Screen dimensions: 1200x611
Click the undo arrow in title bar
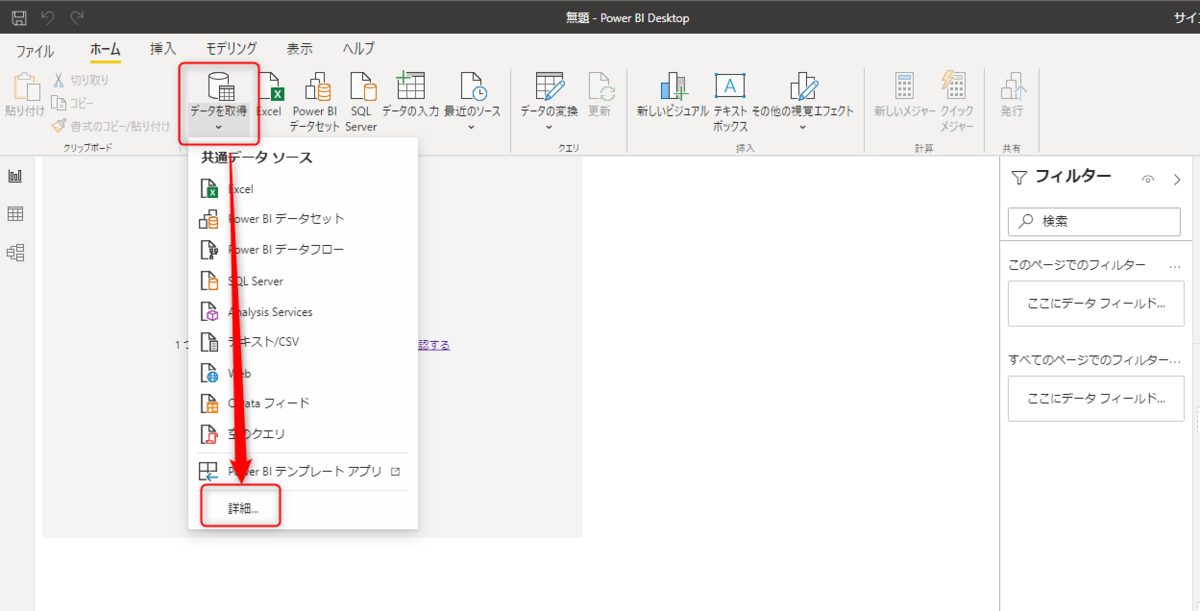[x=49, y=17]
